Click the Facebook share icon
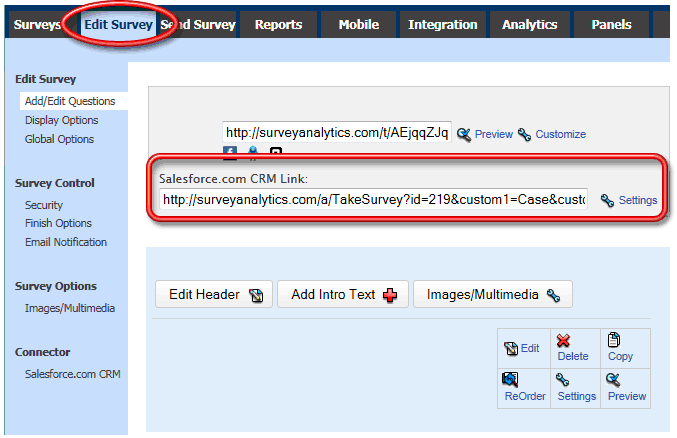Image resolution: width=677 pixels, height=438 pixels. click(x=230, y=153)
